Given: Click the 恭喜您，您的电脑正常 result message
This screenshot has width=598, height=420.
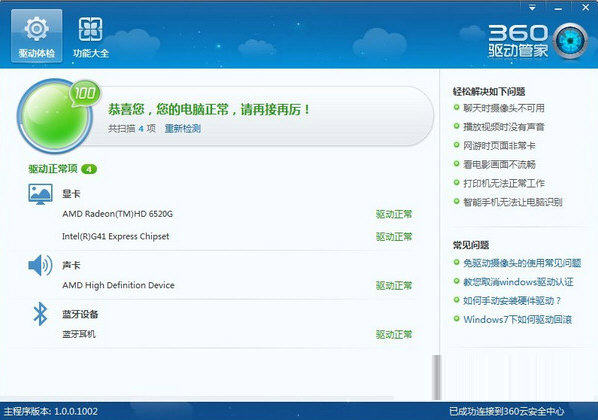Looking at the screenshot, I should (x=209, y=109).
